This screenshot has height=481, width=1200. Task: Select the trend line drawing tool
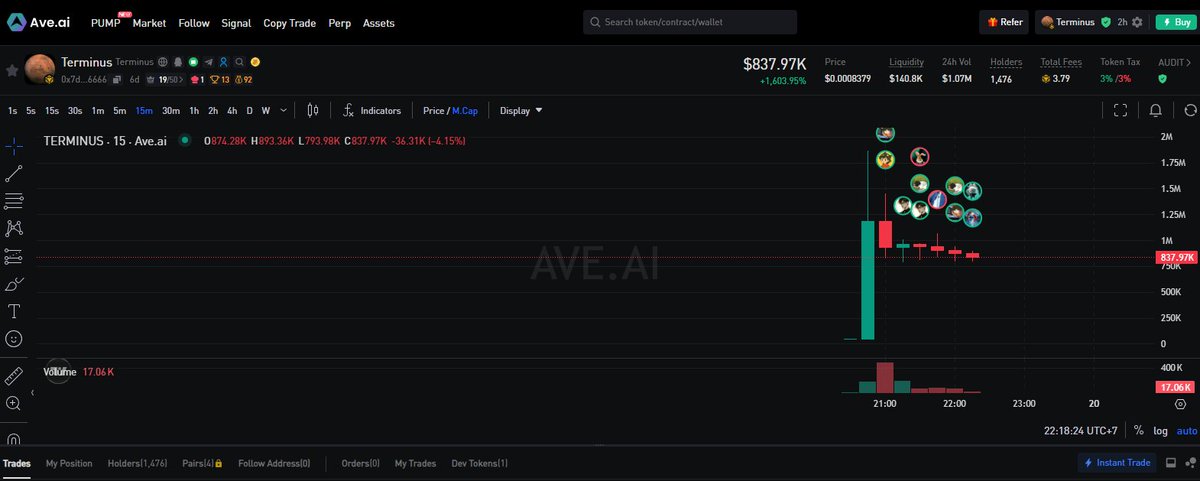[14, 174]
